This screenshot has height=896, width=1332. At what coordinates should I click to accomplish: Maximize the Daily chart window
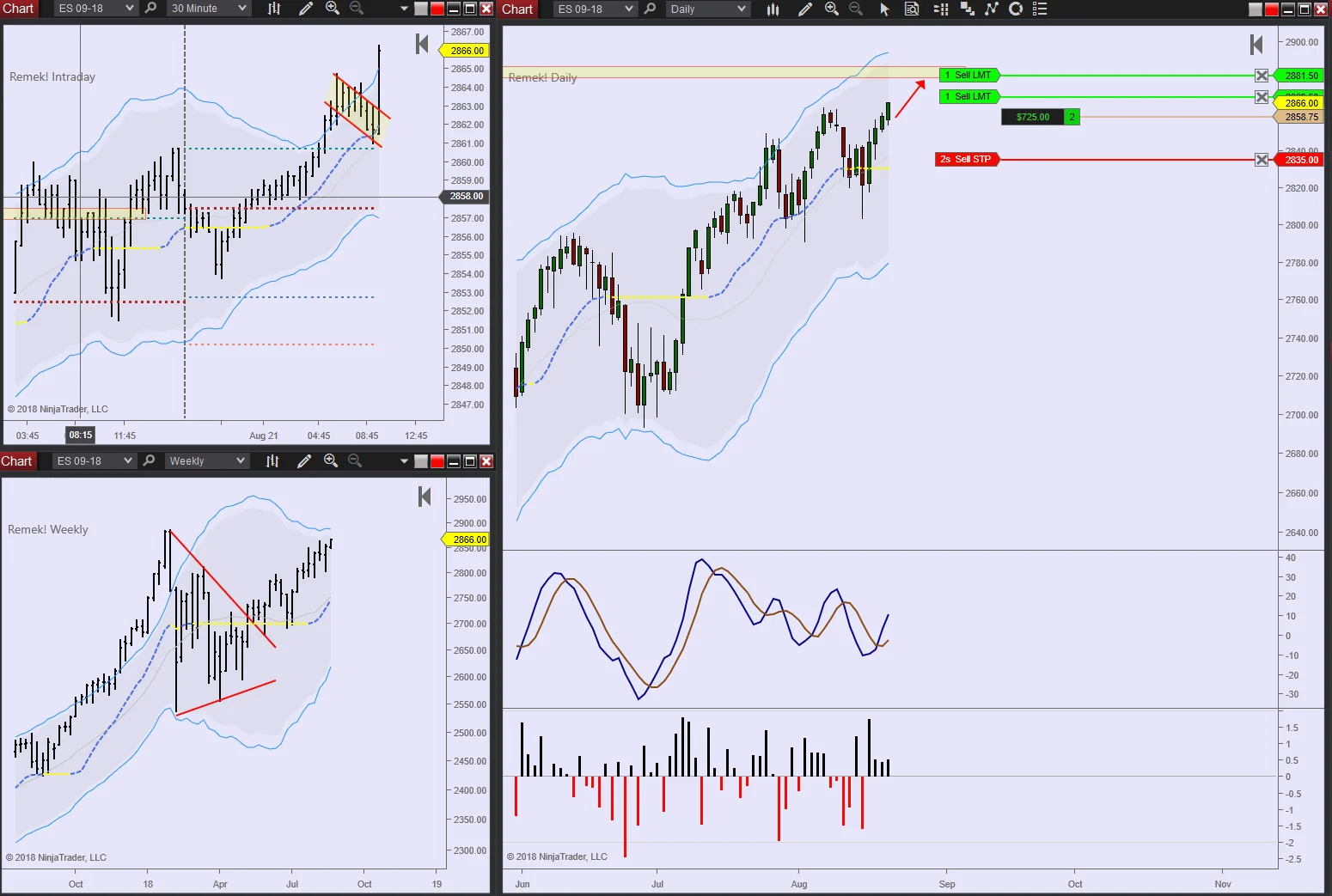(x=1304, y=9)
